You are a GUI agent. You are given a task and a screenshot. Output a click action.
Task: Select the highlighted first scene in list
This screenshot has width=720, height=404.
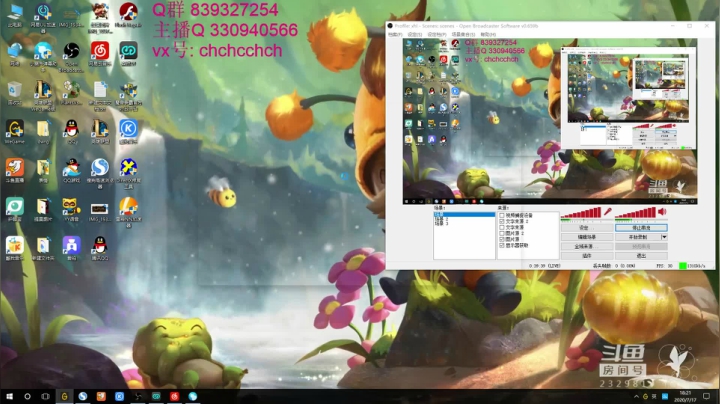pyautogui.click(x=464, y=214)
